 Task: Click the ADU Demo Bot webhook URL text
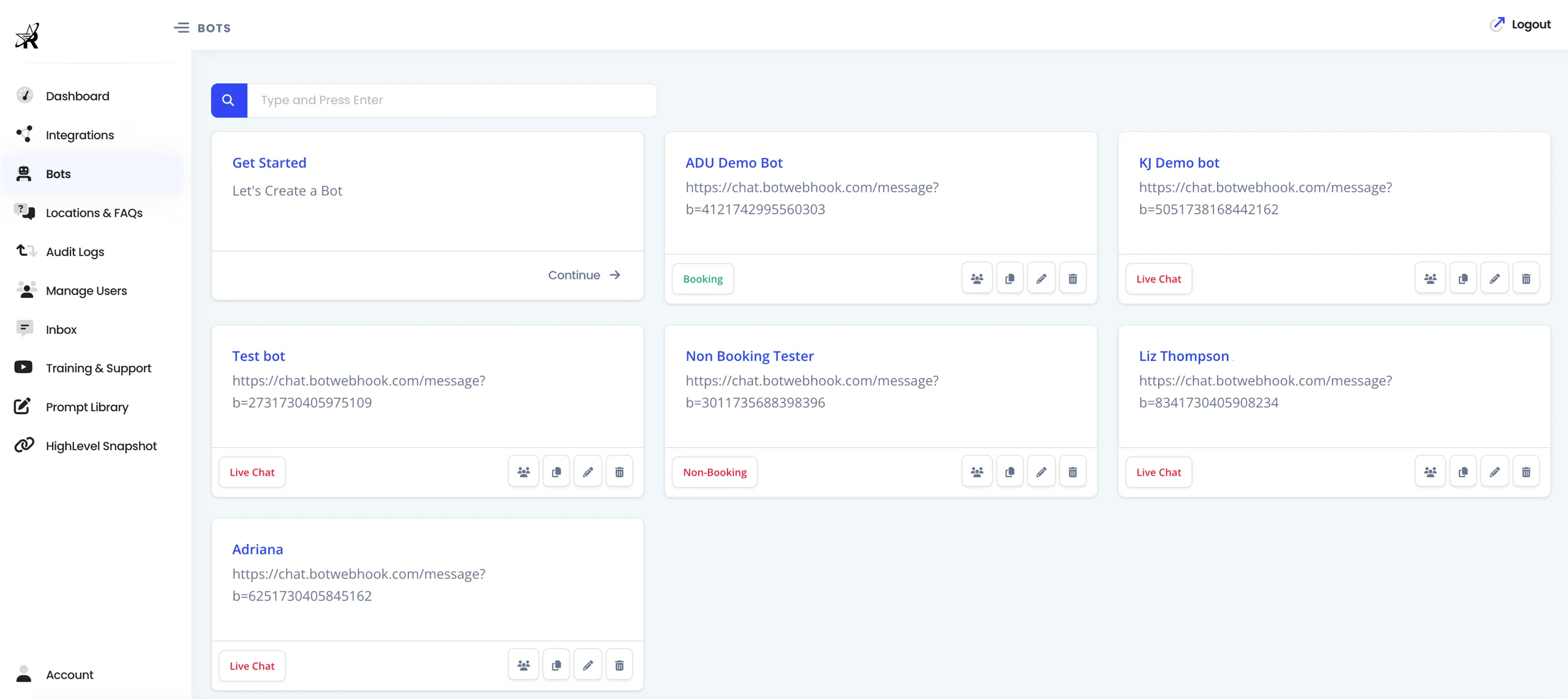(812, 198)
